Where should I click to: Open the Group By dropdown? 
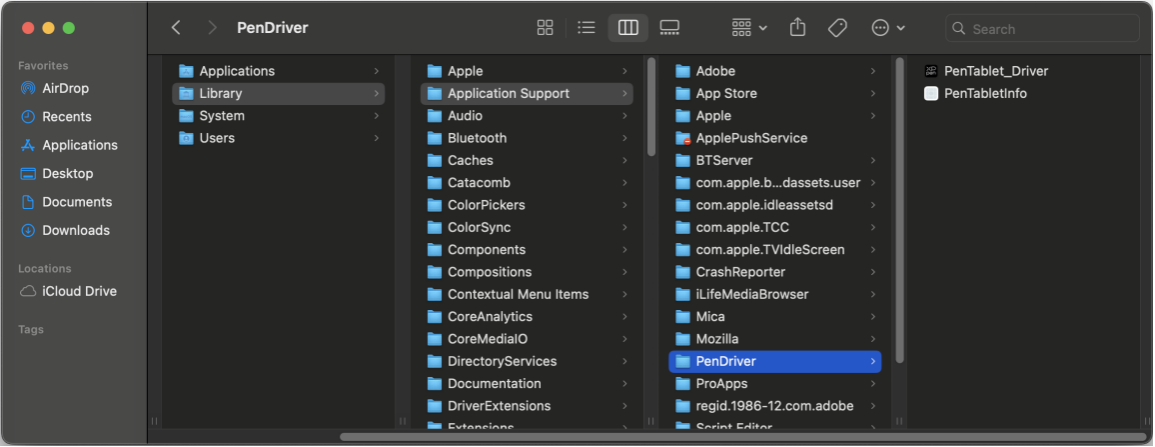point(749,28)
